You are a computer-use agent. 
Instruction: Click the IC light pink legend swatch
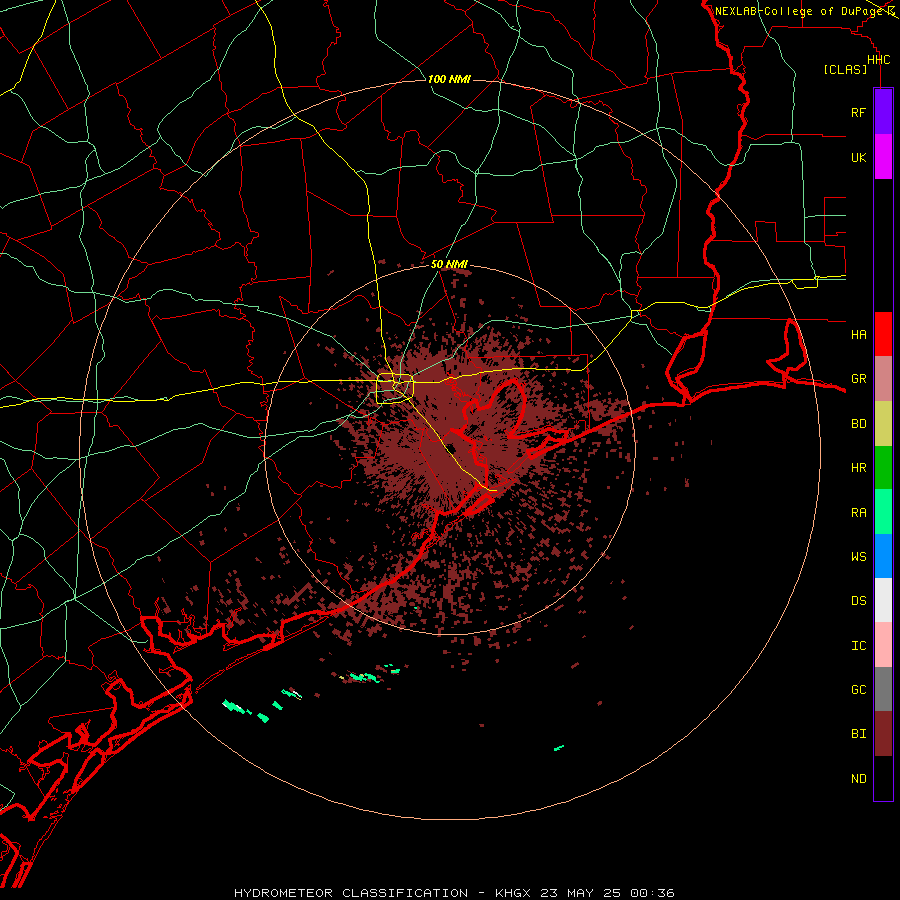coord(883,645)
